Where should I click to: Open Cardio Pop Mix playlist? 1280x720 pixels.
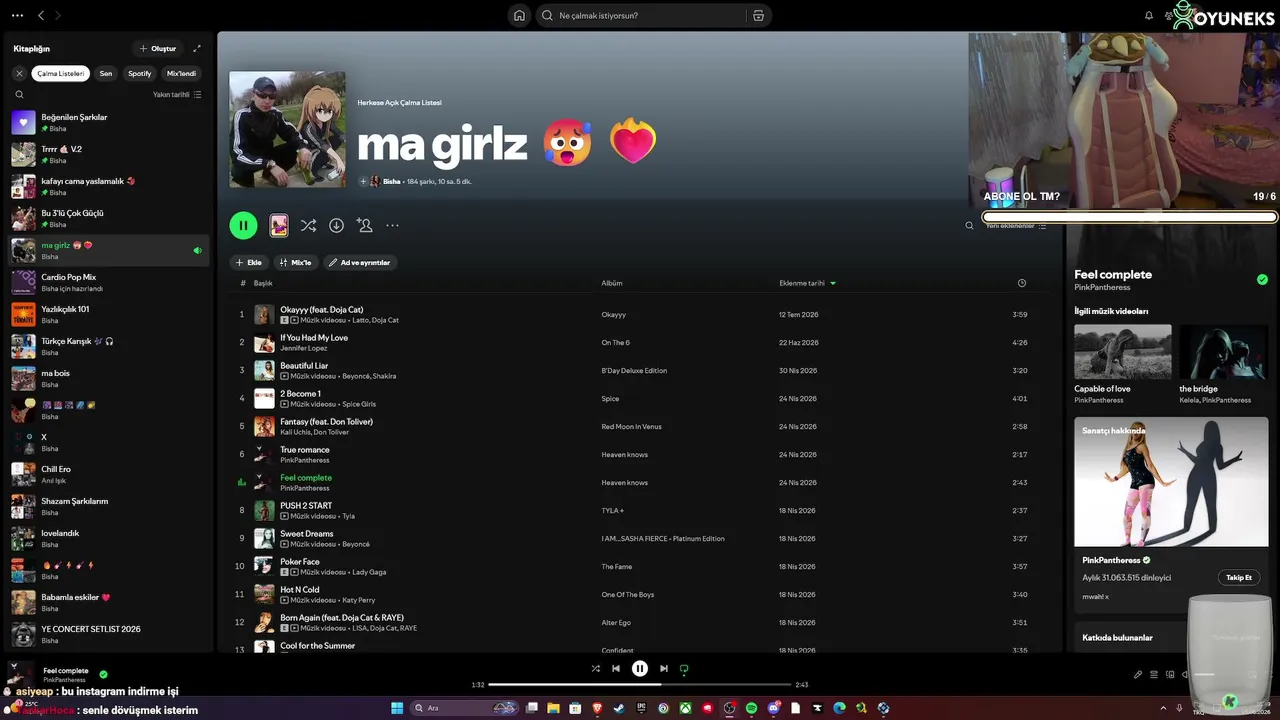(110, 282)
